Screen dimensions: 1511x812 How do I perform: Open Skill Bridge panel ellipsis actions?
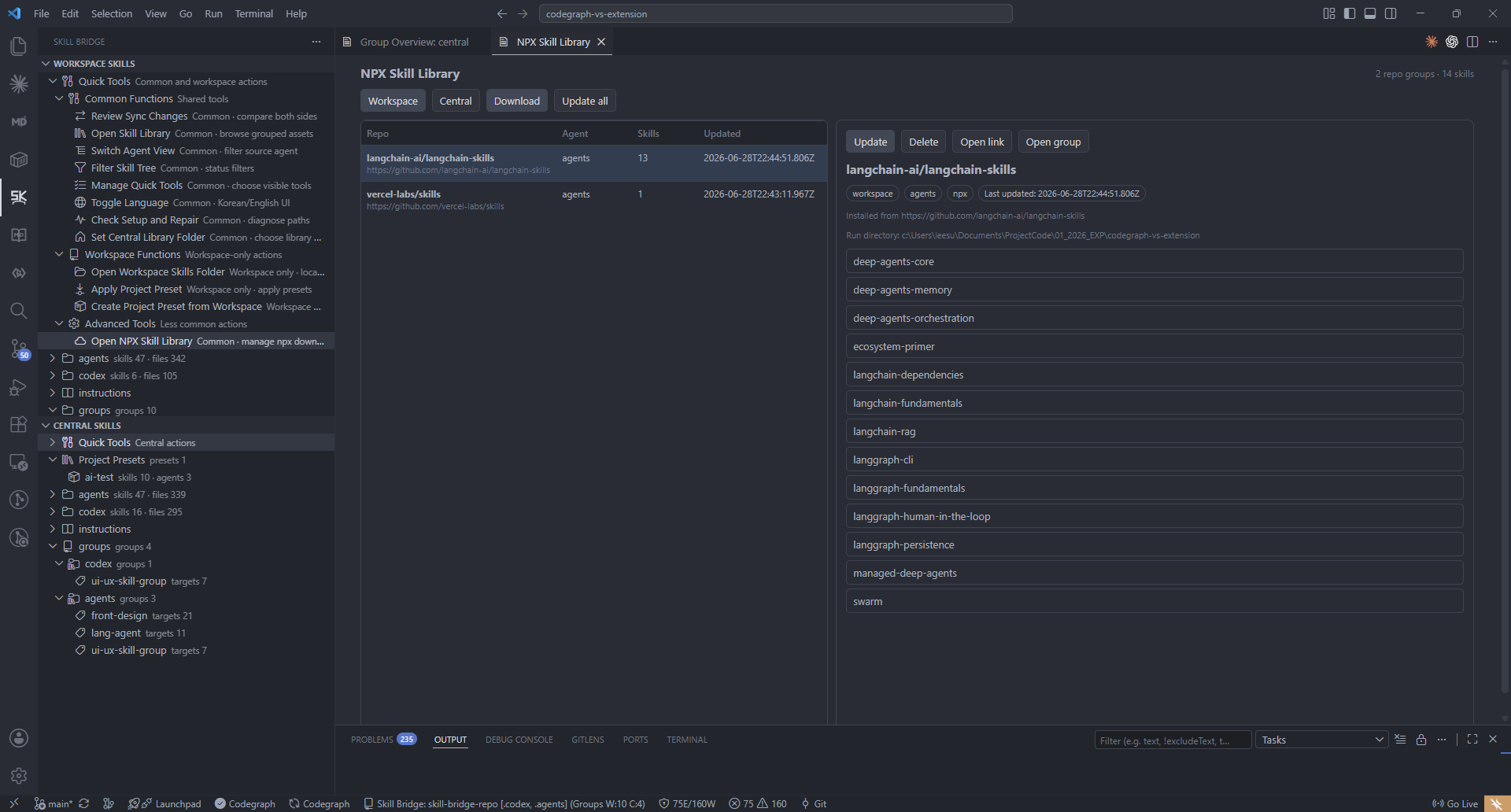(x=316, y=42)
